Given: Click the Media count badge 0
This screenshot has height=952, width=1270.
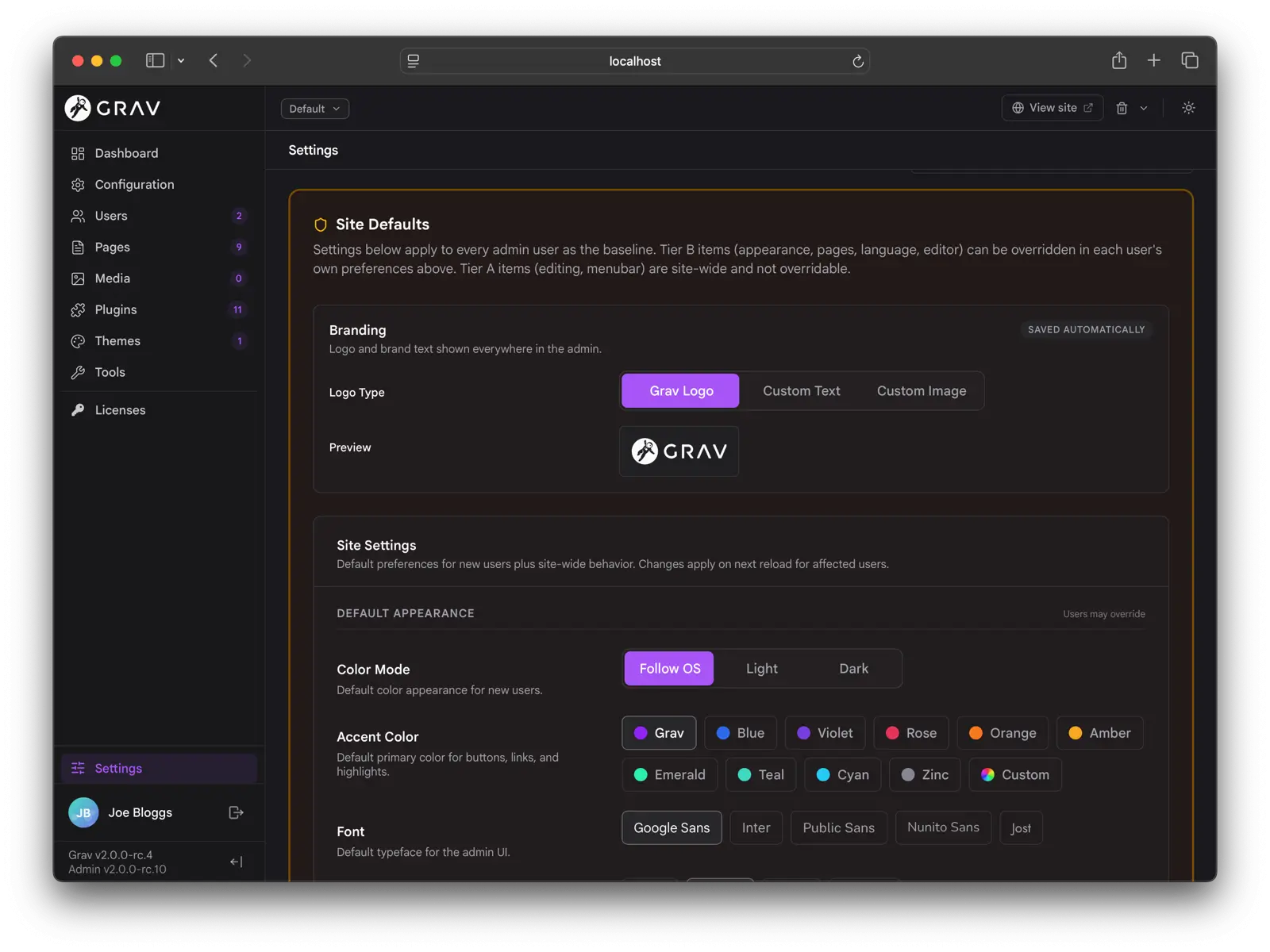Looking at the screenshot, I should pos(239,278).
